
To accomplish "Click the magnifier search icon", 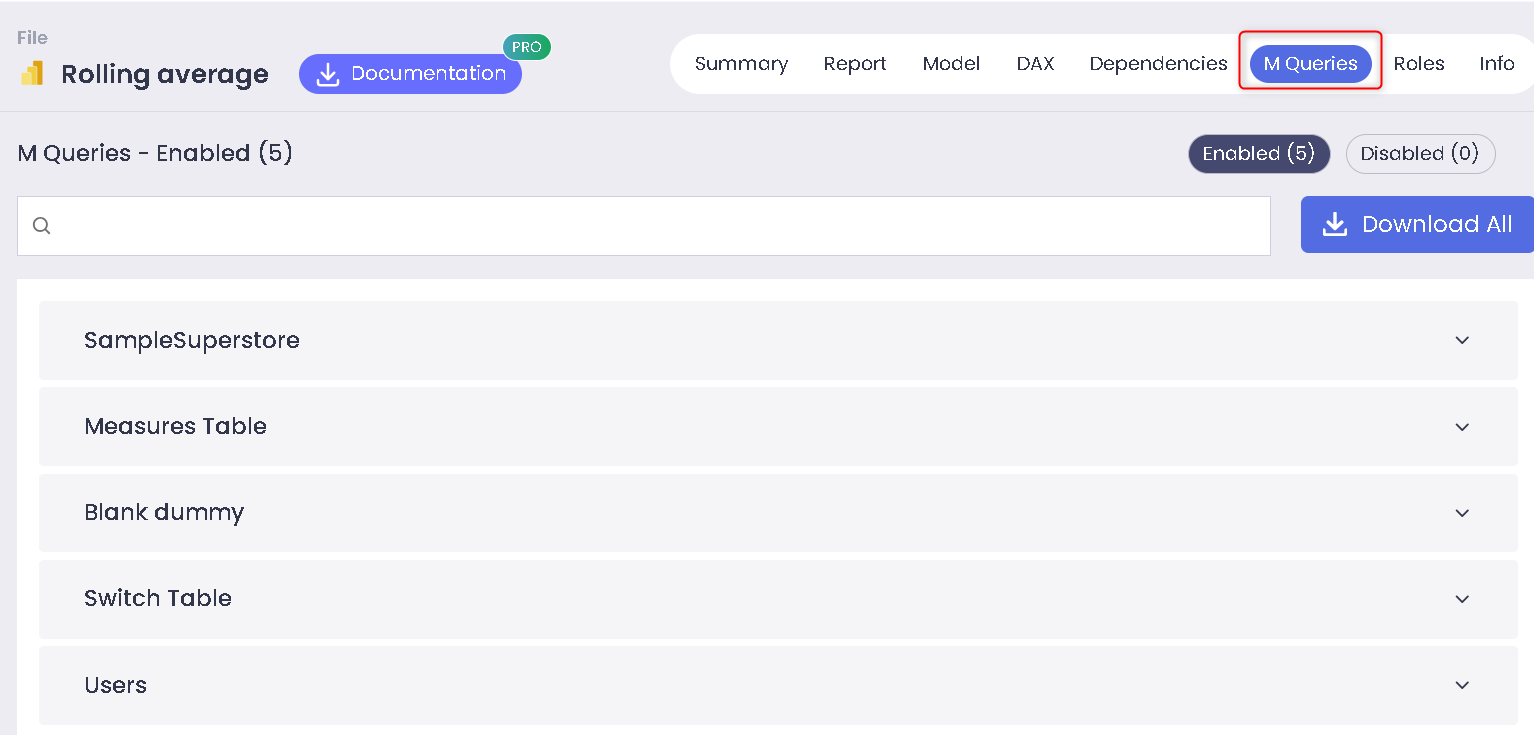I will click(41, 226).
